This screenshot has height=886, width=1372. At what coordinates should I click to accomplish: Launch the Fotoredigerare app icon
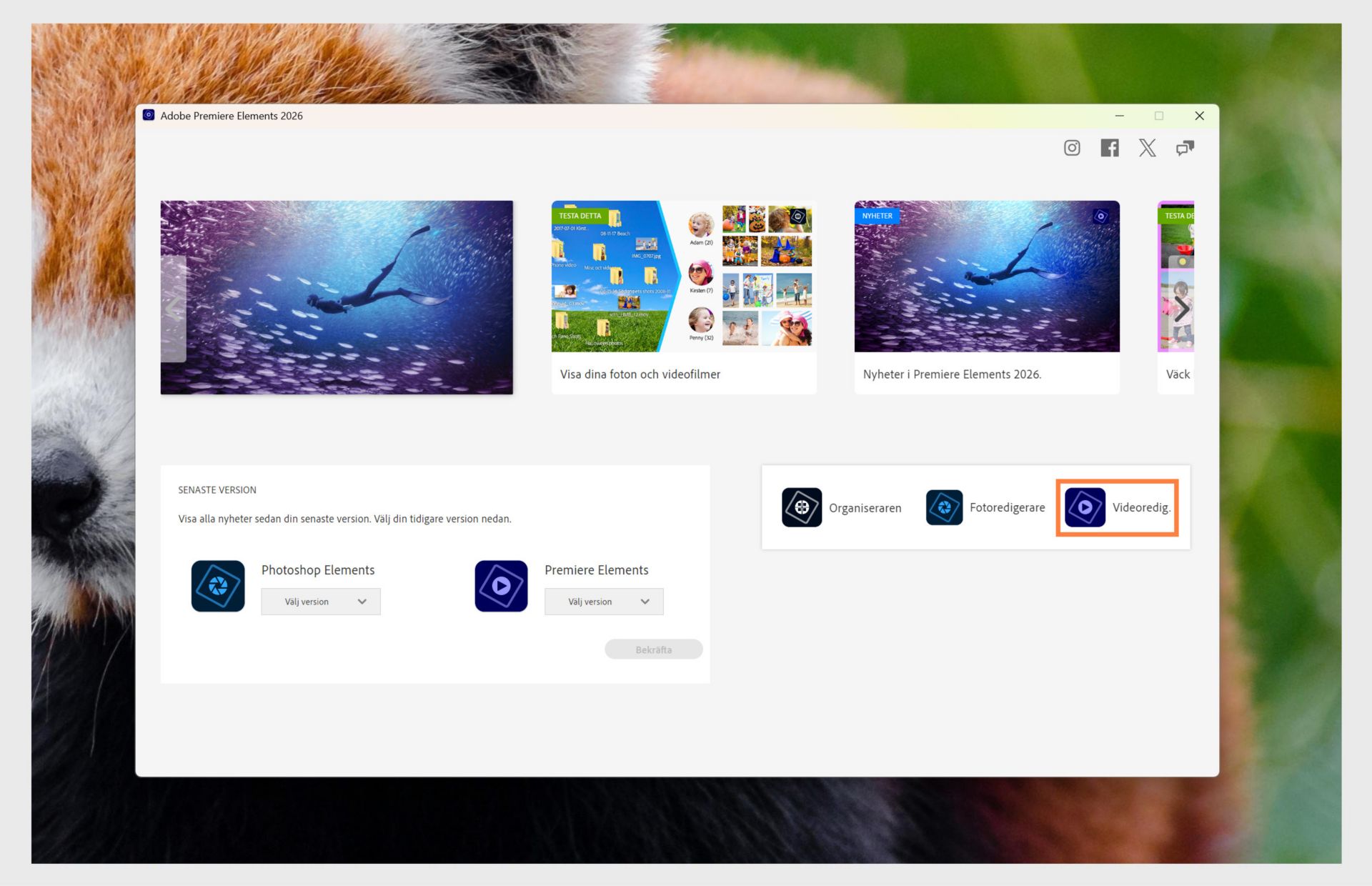944,507
